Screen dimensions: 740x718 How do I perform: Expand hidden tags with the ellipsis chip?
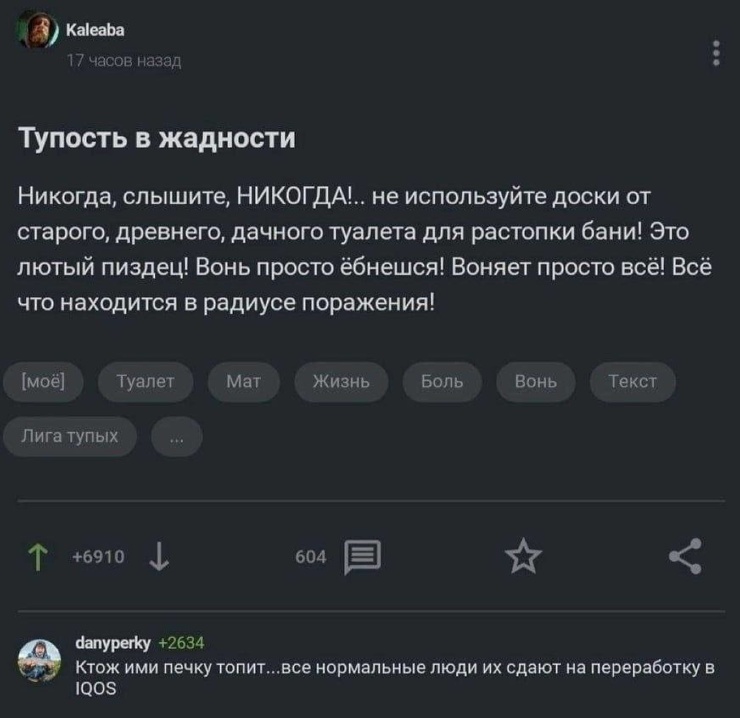point(176,436)
